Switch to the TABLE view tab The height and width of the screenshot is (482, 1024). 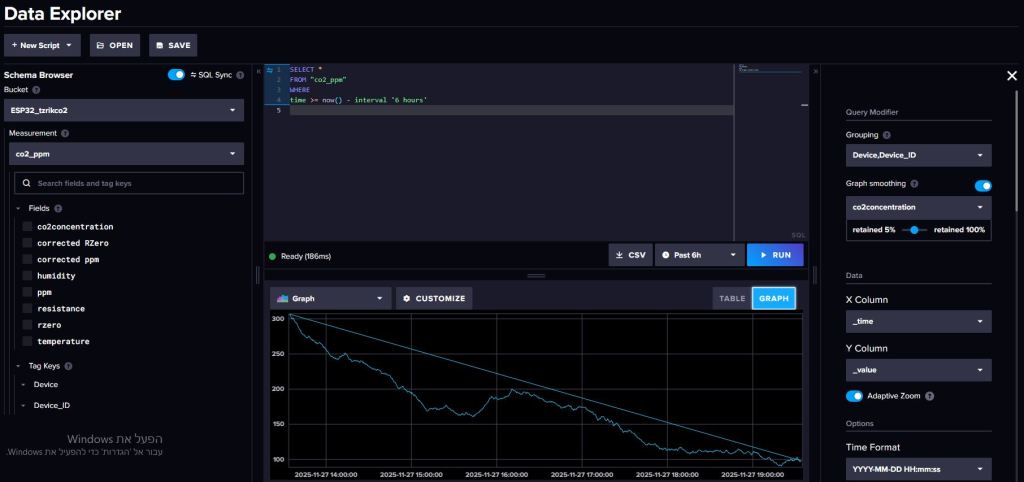(732, 298)
